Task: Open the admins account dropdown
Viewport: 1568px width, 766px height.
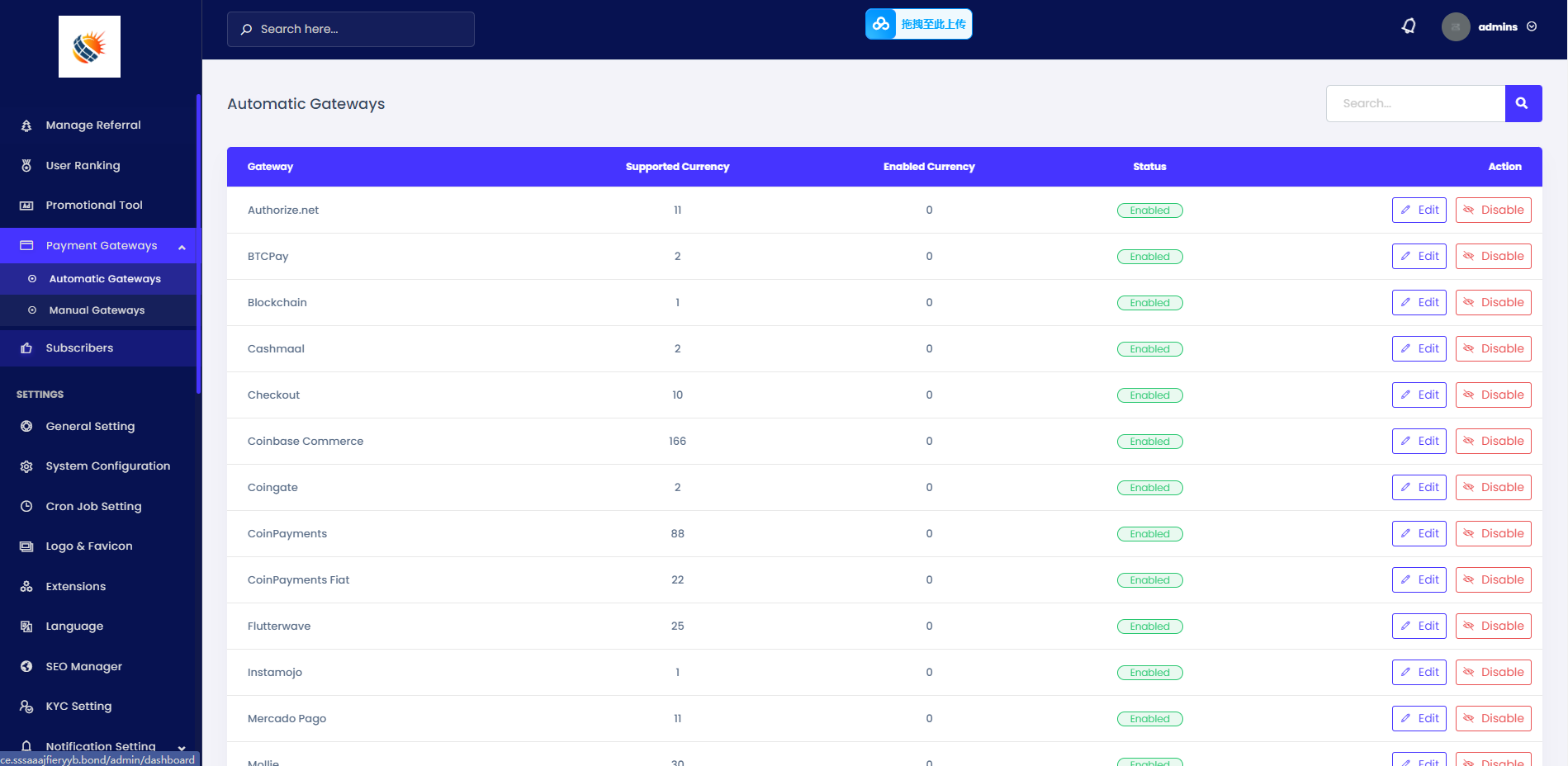Action: click(x=1507, y=27)
